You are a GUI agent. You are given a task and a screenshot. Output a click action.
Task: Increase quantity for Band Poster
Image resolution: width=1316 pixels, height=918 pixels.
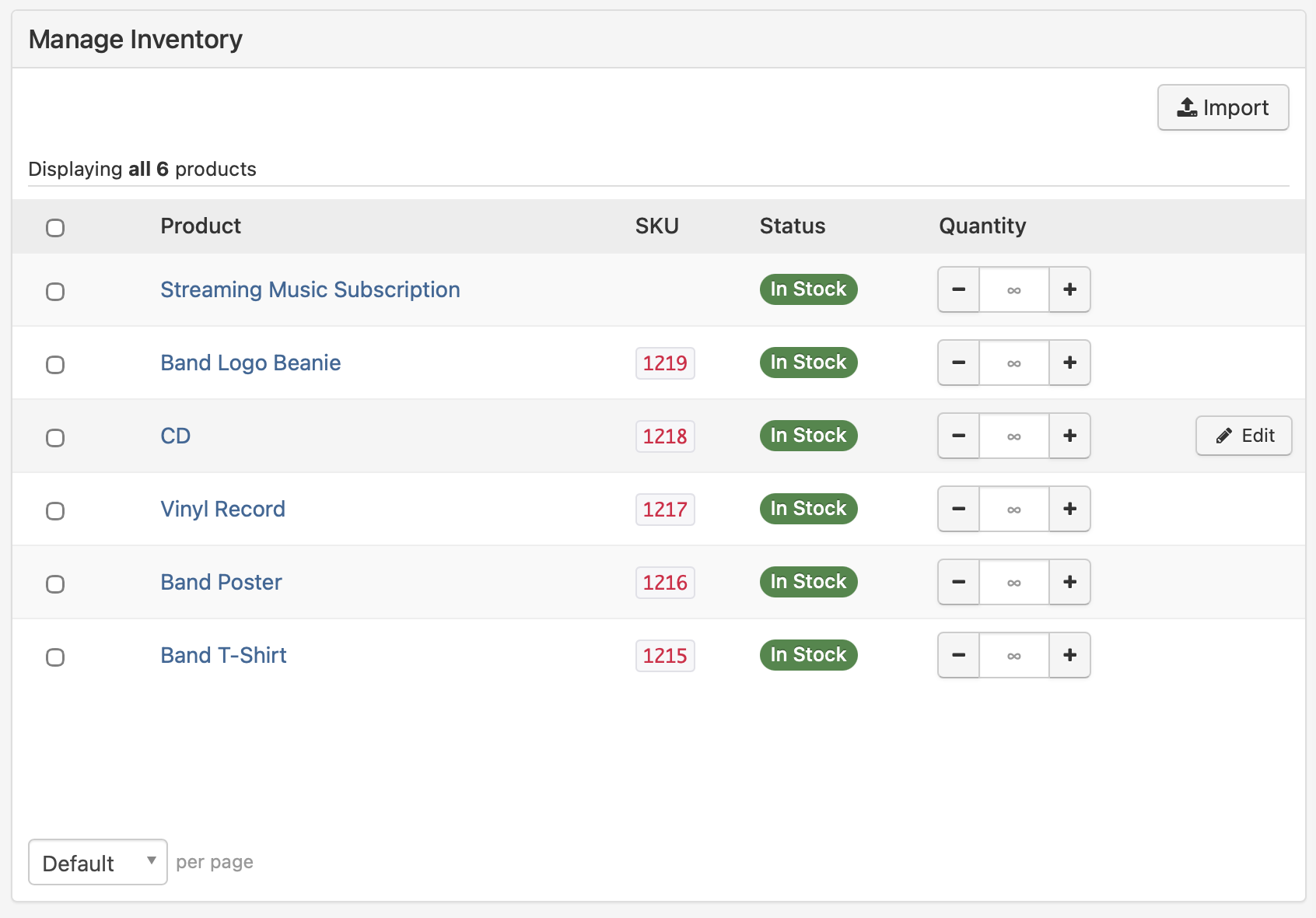click(1070, 582)
